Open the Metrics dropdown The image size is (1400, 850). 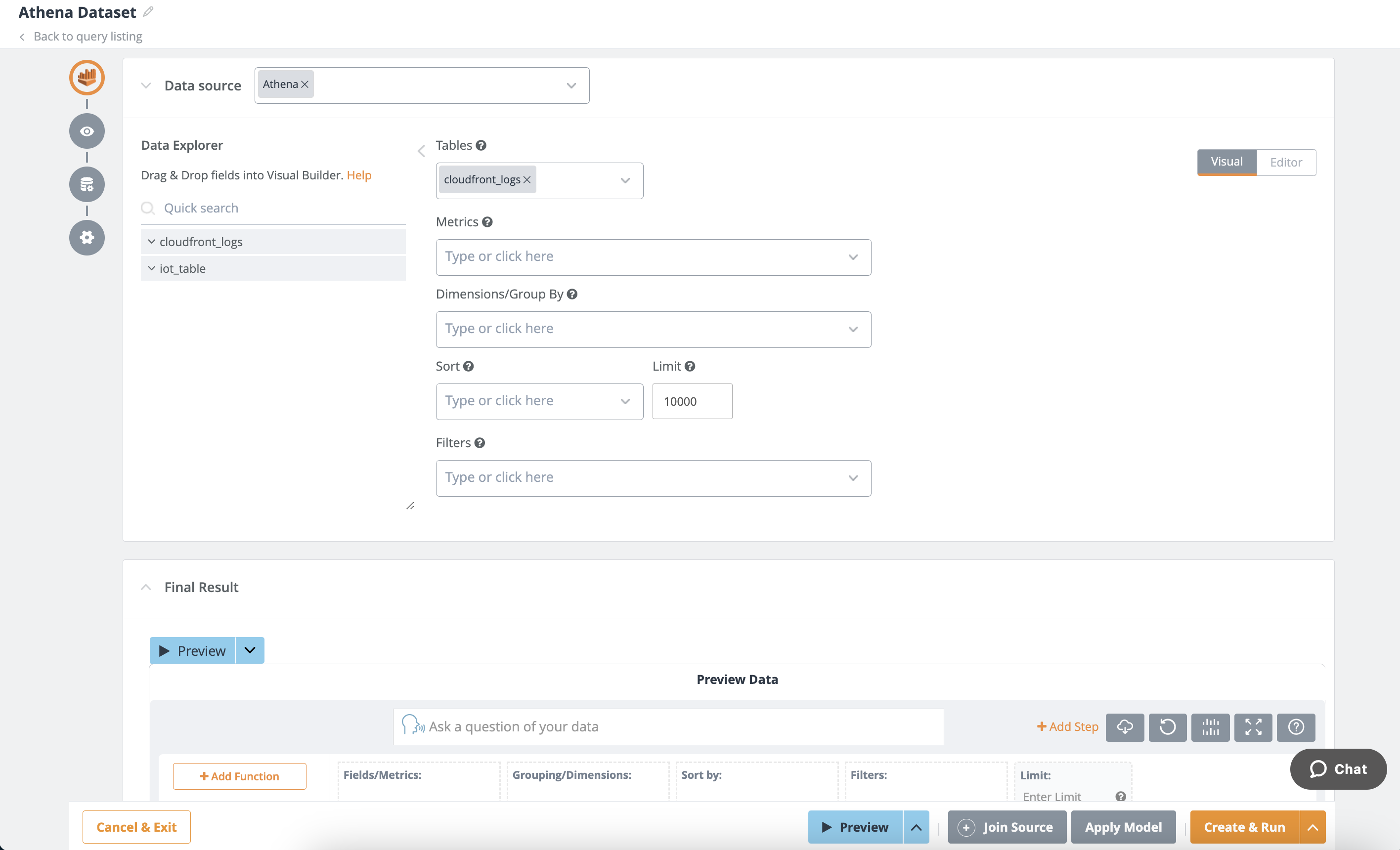click(653, 257)
